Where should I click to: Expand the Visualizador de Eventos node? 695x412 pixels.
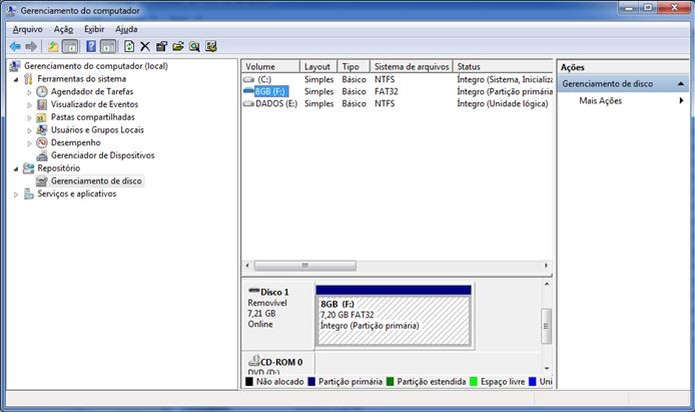(29, 105)
